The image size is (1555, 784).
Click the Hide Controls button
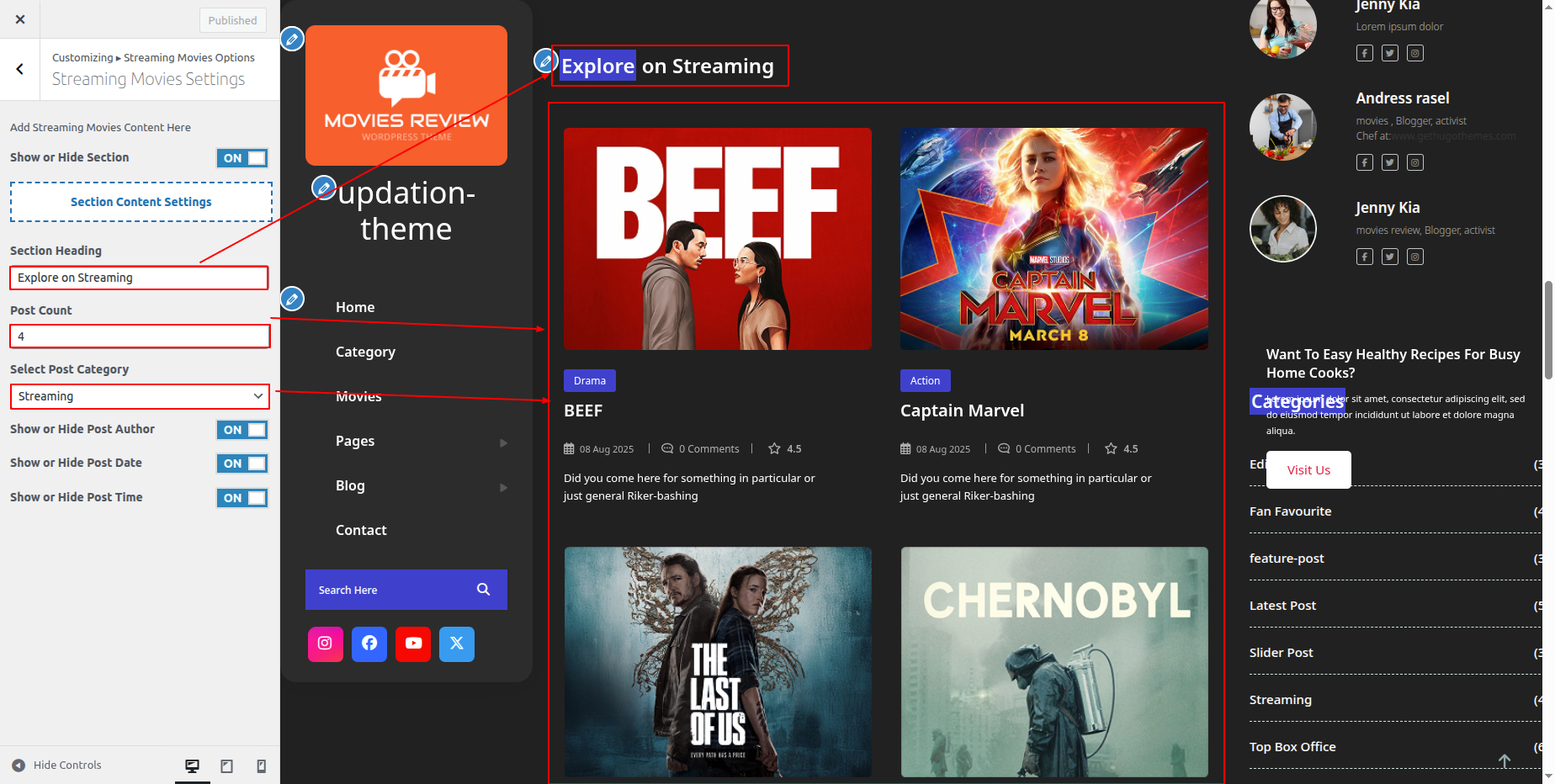(x=57, y=765)
